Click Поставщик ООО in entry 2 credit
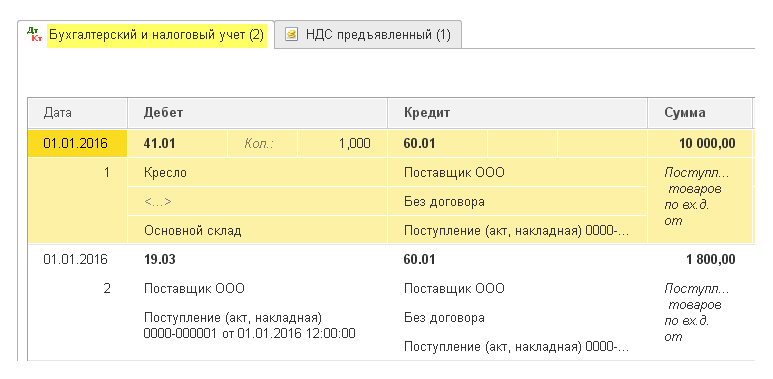The height and width of the screenshot is (379, 773). coord(454,288)
